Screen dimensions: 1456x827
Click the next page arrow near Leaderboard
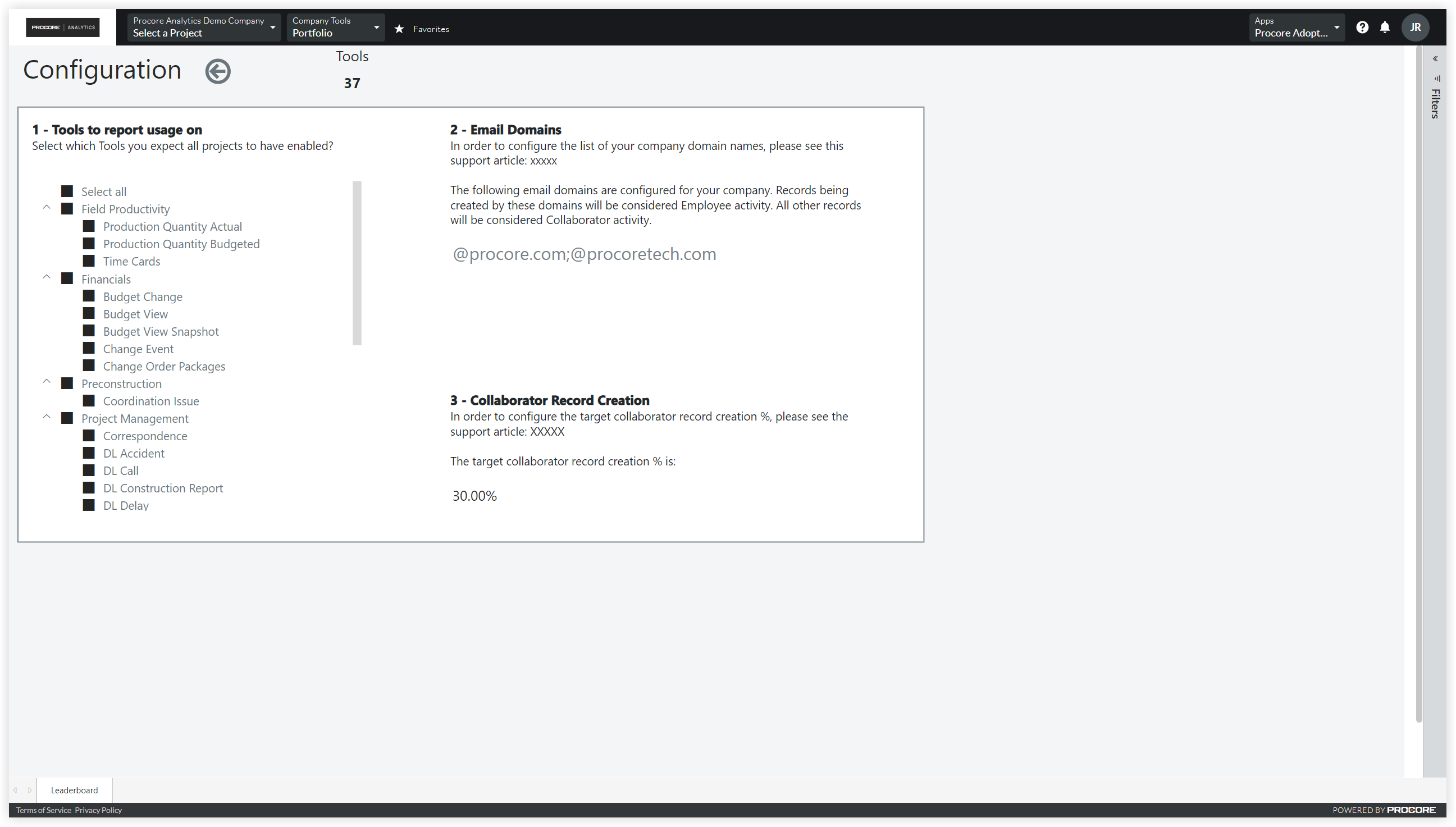point(30,790)
